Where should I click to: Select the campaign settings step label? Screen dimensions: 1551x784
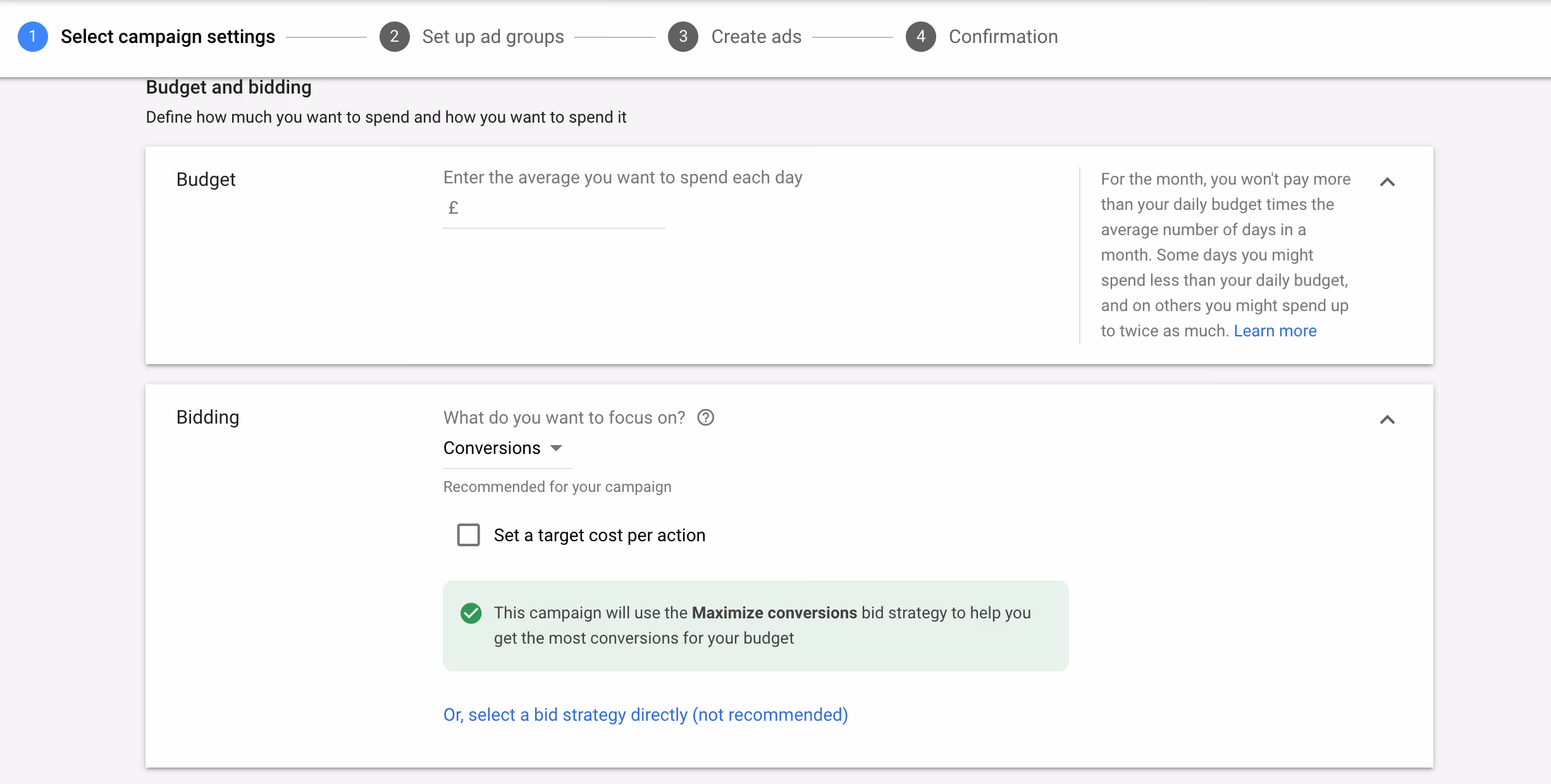[168, 37]
